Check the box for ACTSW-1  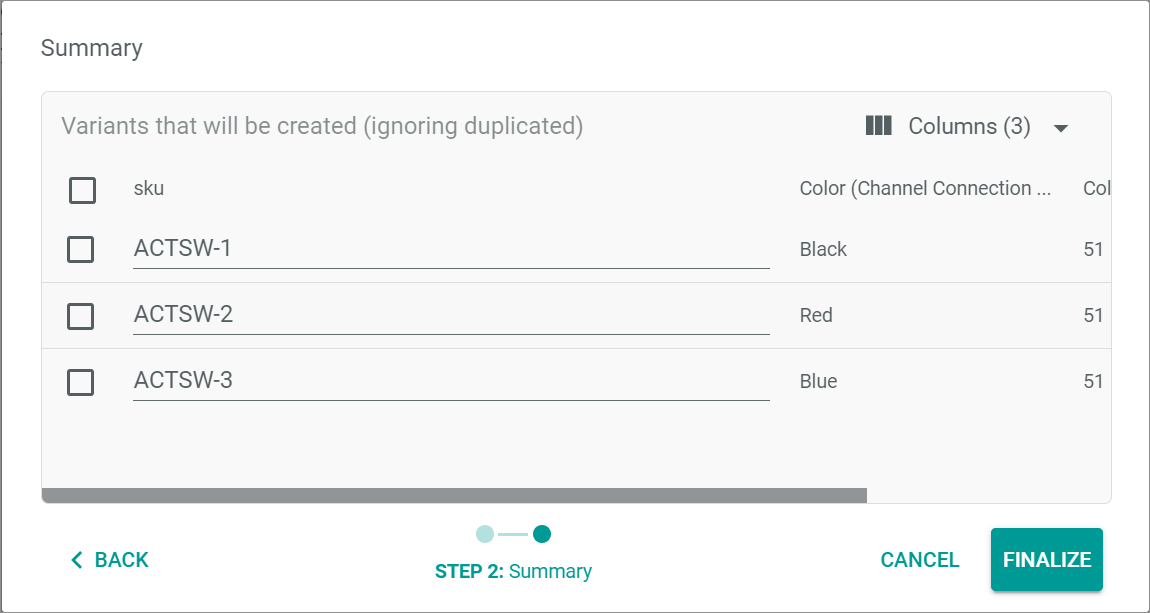pyautogui.click(x=81, y=249)
